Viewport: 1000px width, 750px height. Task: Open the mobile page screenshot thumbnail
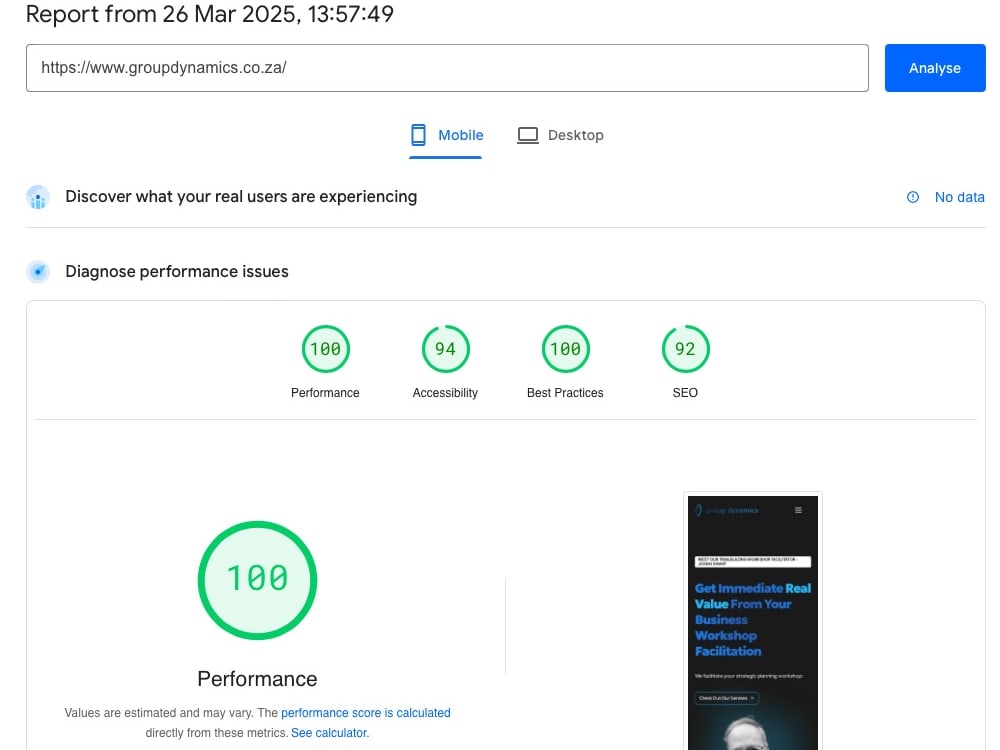753,622
